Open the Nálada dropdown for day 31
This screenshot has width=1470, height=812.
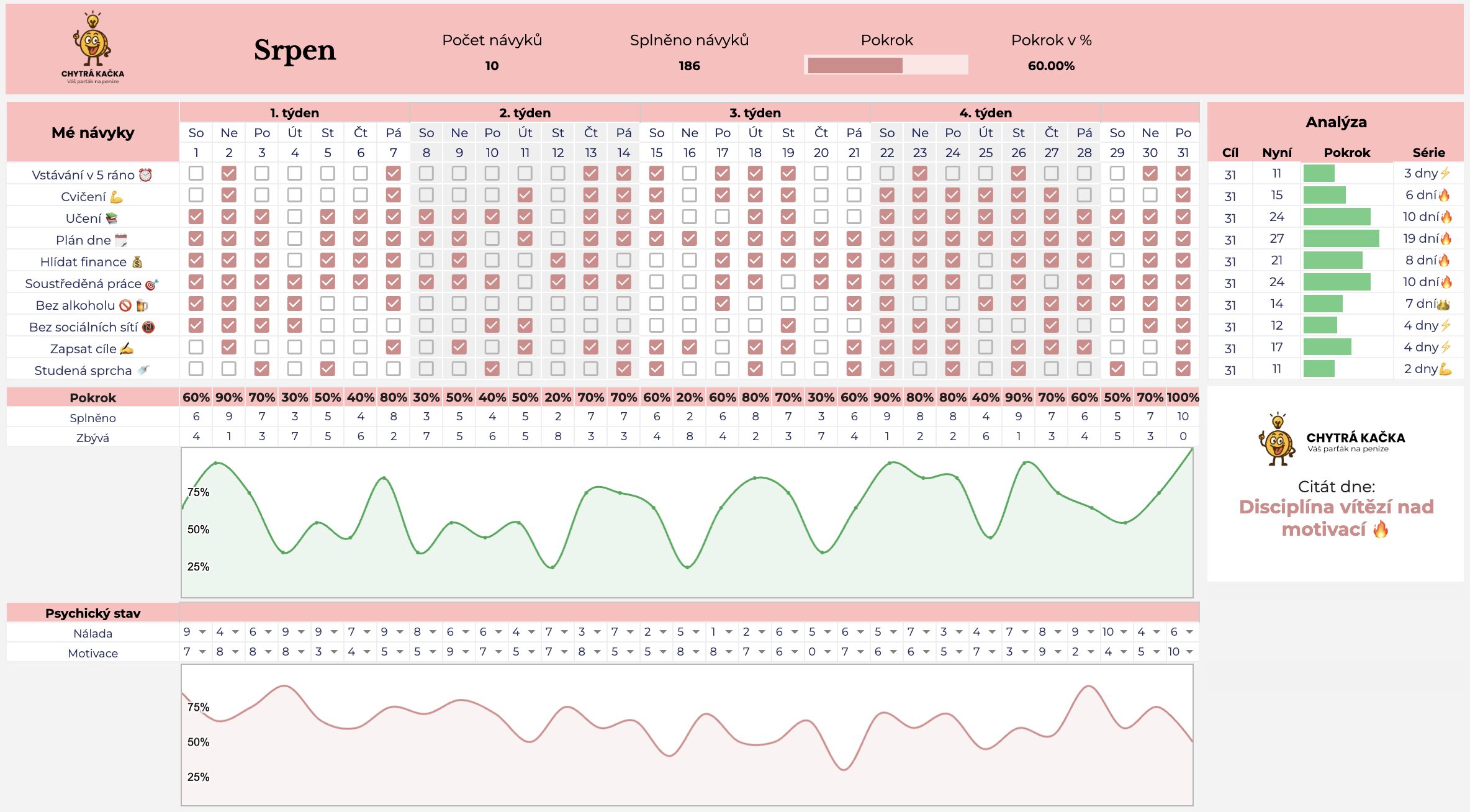click(x=1189, y=632)
